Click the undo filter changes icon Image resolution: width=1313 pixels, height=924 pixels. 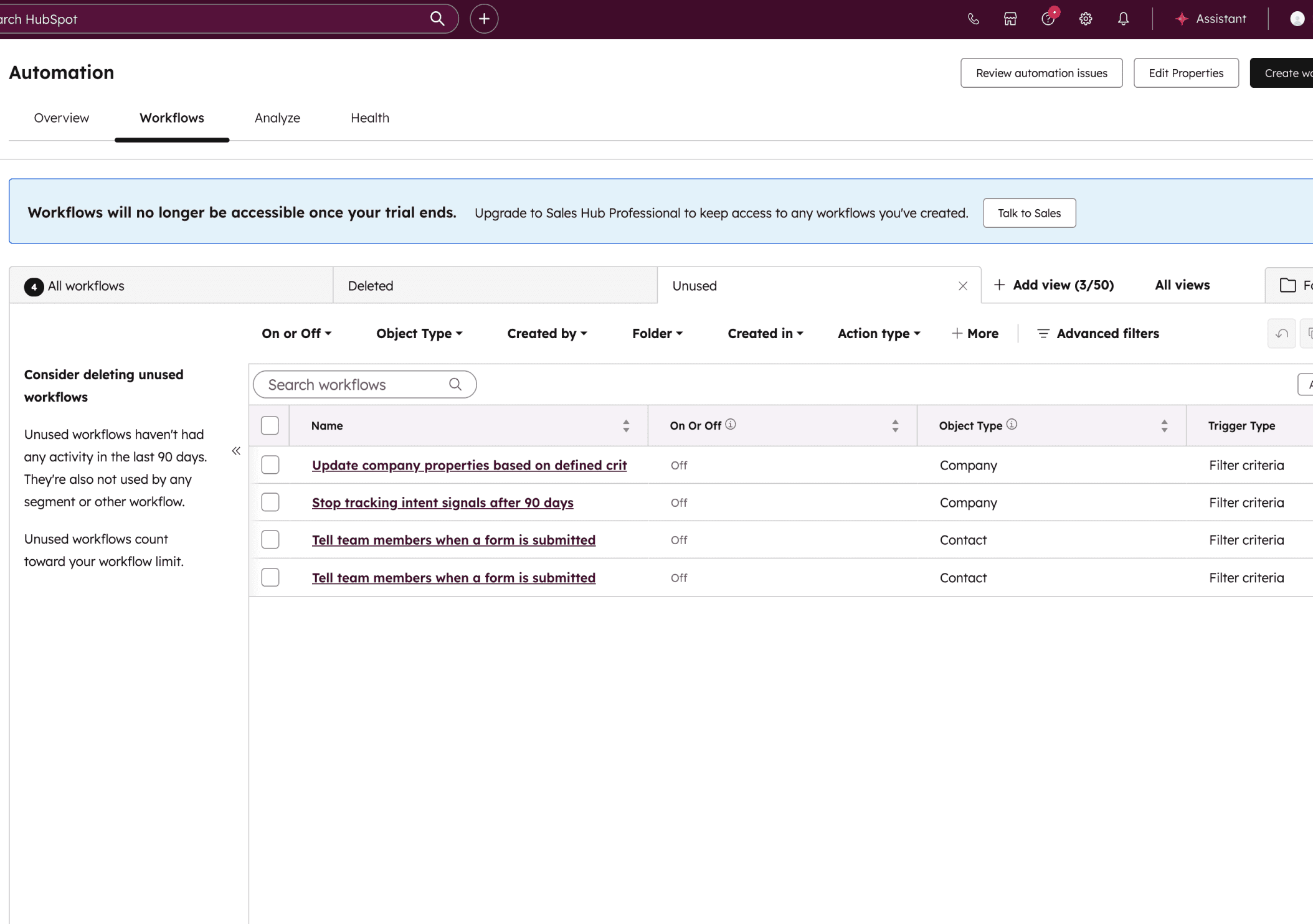(x=1281, y=334)
